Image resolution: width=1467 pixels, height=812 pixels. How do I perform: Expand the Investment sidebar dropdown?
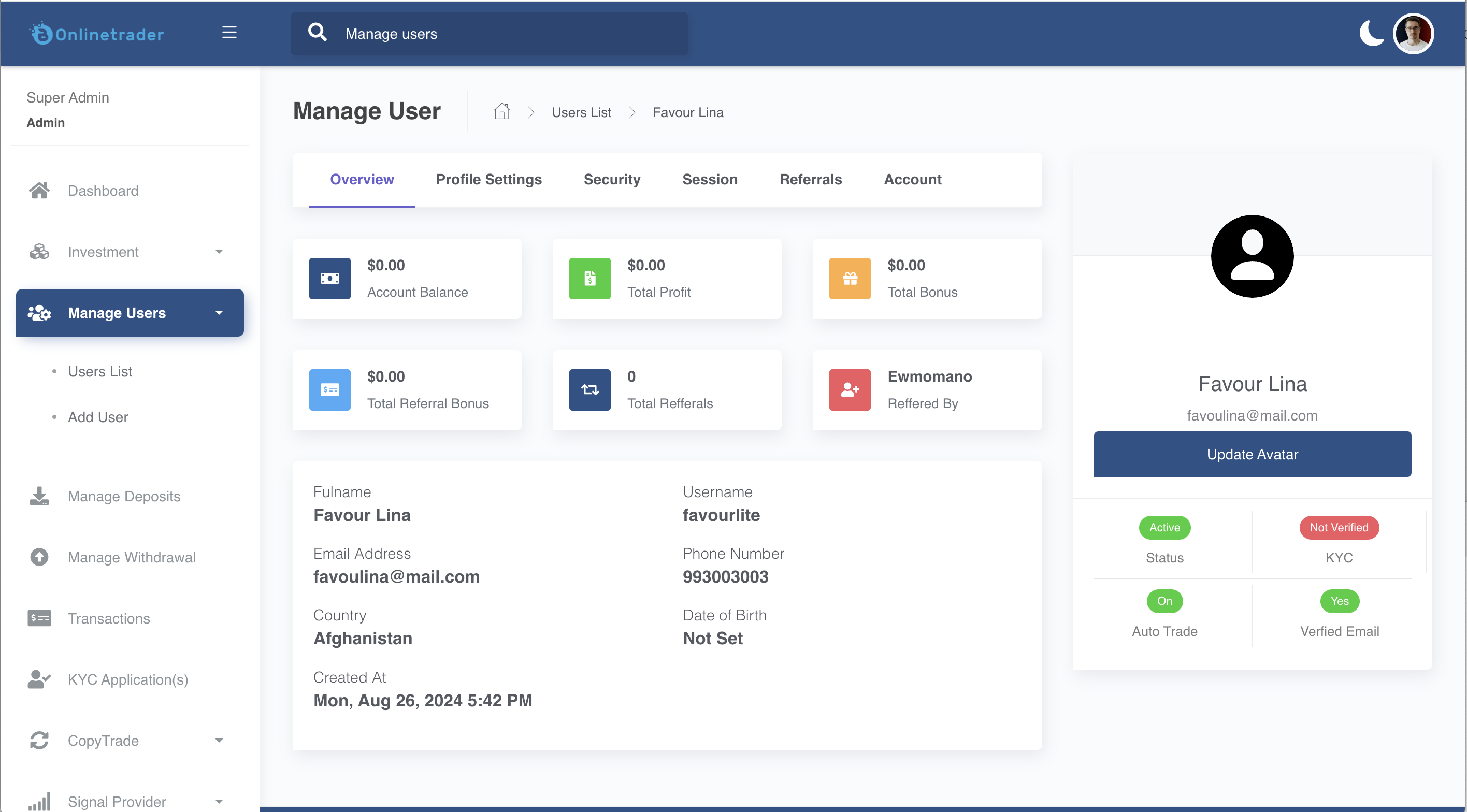[x=130, y=251]
